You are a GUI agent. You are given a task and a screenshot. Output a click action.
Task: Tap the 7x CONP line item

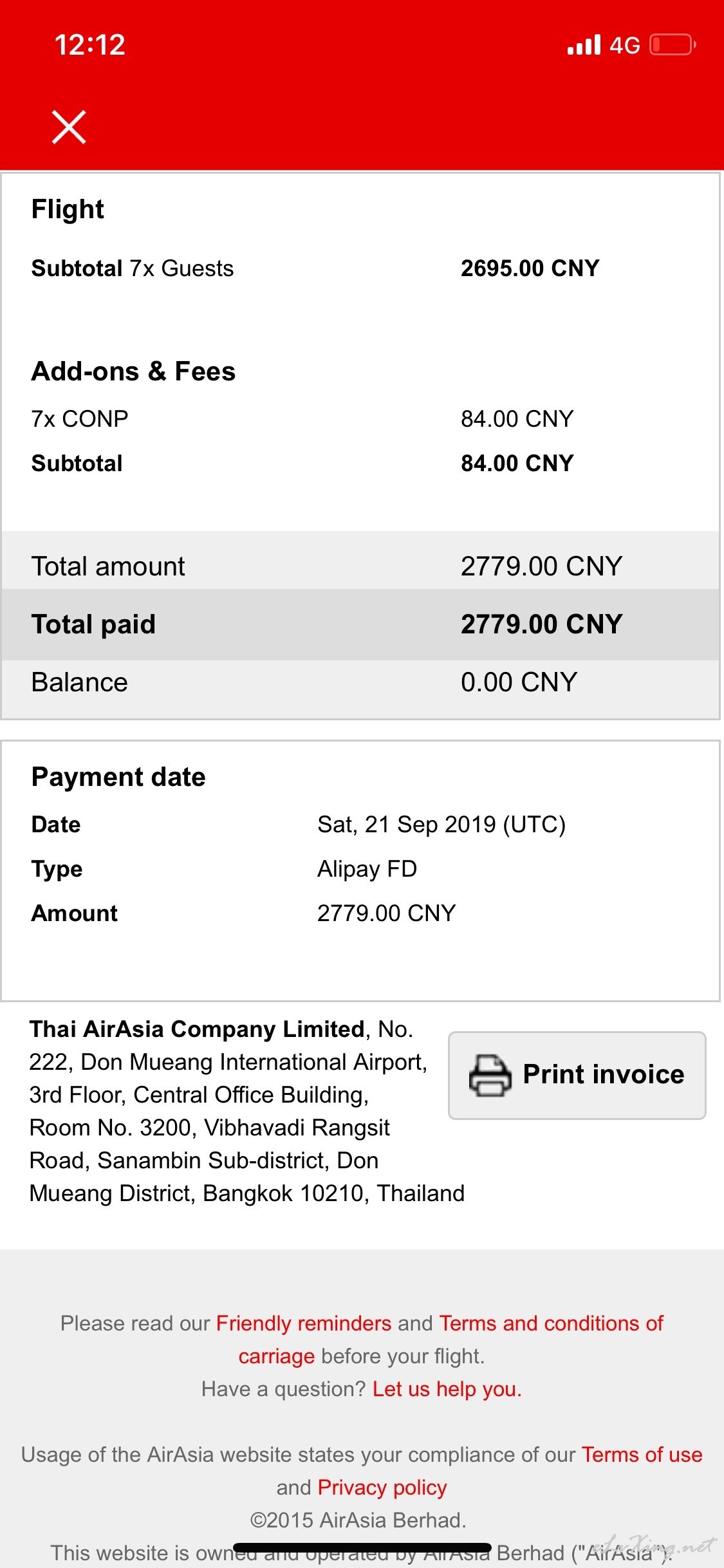[x=80, y=419]
